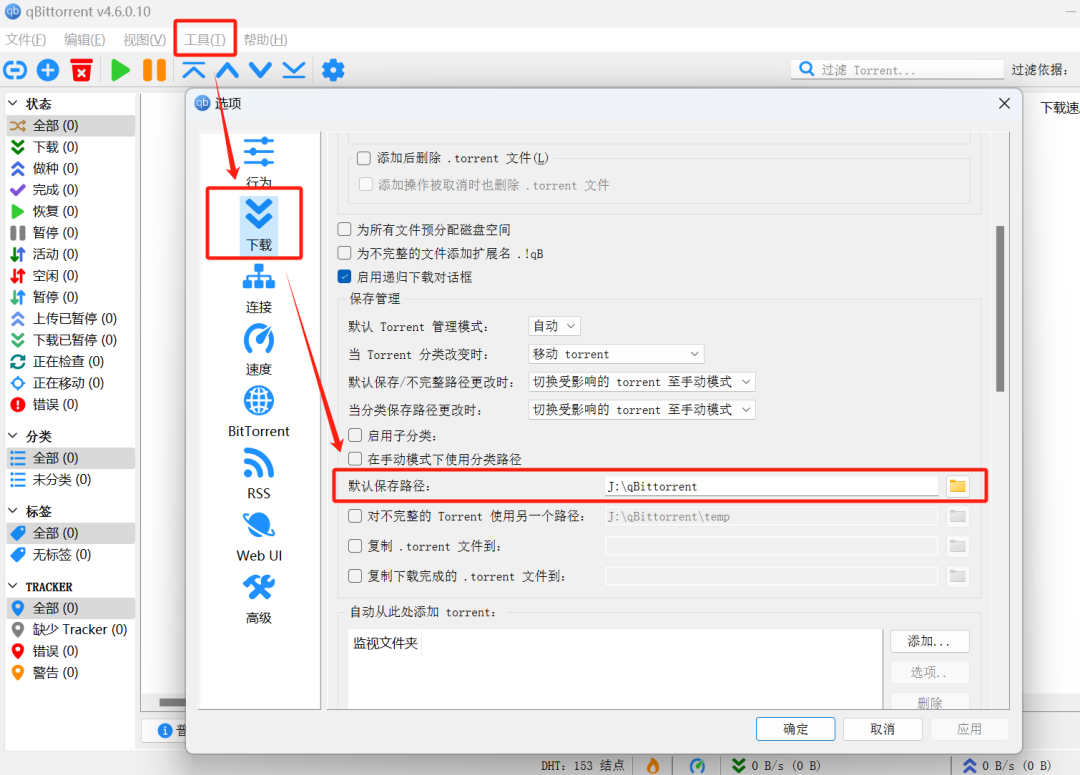Toggle 为所有文件预分配磁盘空间 checkbox

[x=344, y=229]
